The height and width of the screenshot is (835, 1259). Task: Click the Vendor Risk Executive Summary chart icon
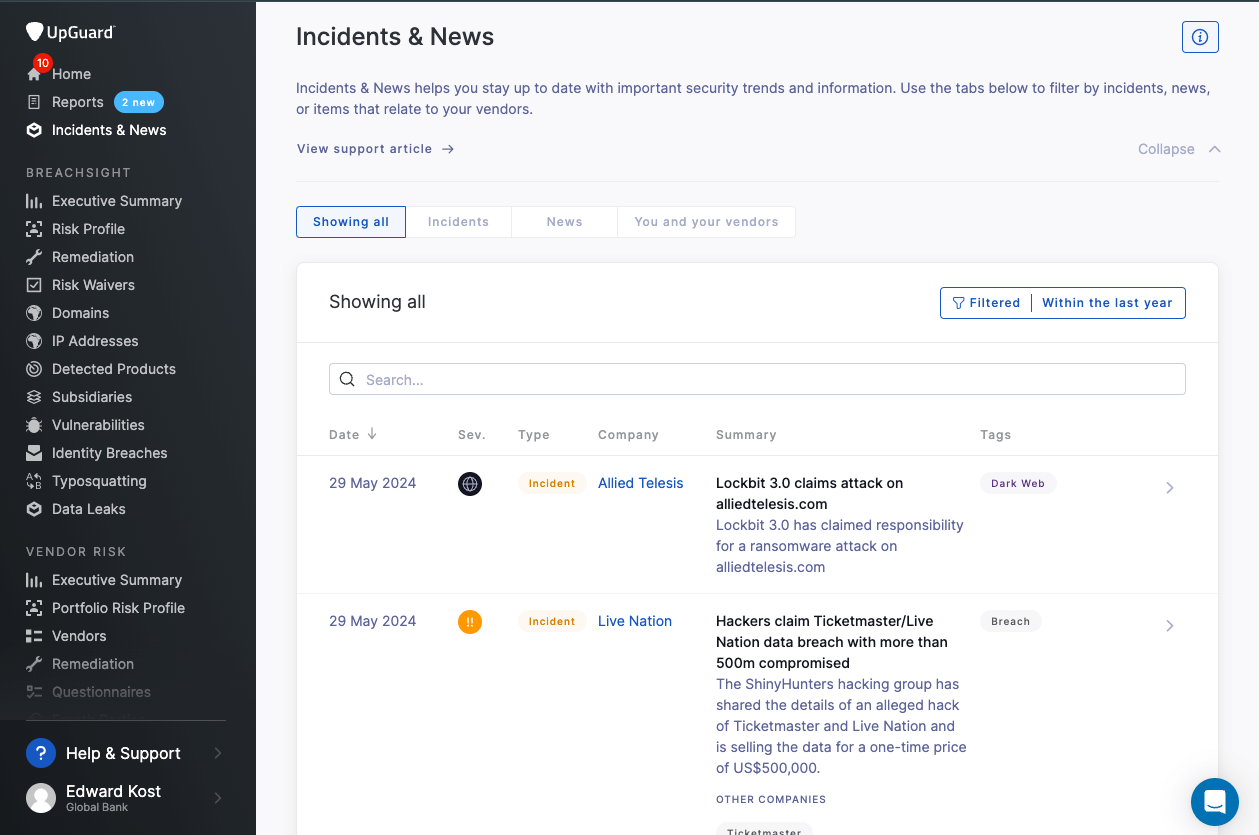pos(34,580)
